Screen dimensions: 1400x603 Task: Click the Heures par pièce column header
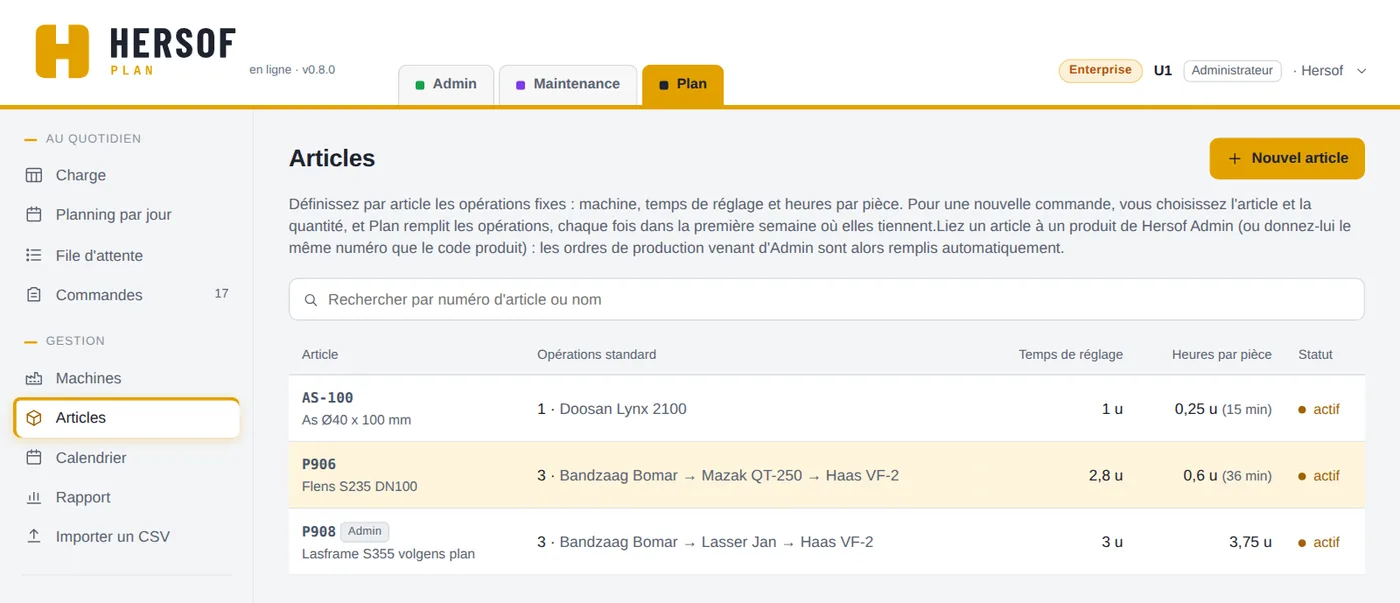[1222, 354]
